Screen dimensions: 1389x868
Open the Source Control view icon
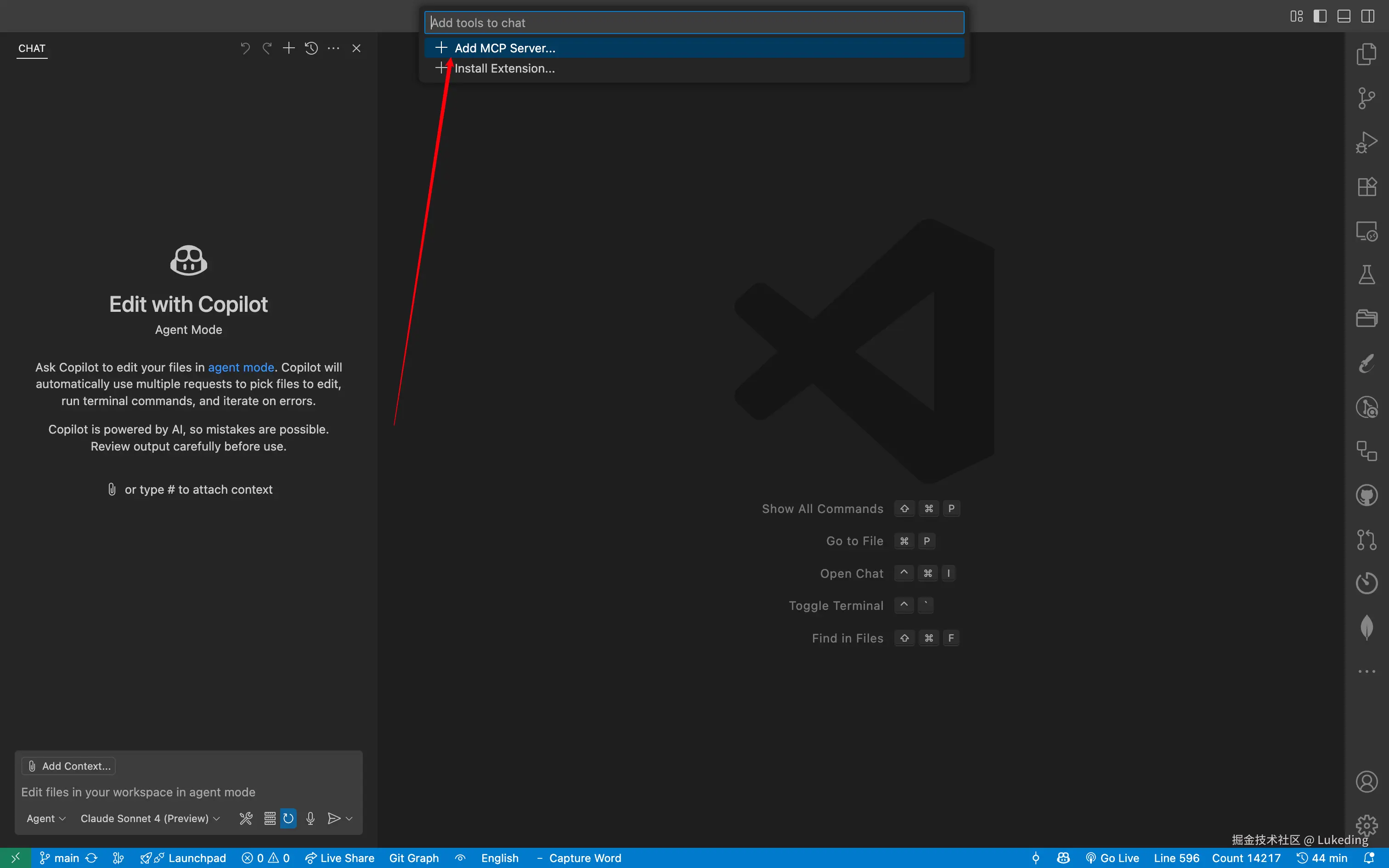1366,98
